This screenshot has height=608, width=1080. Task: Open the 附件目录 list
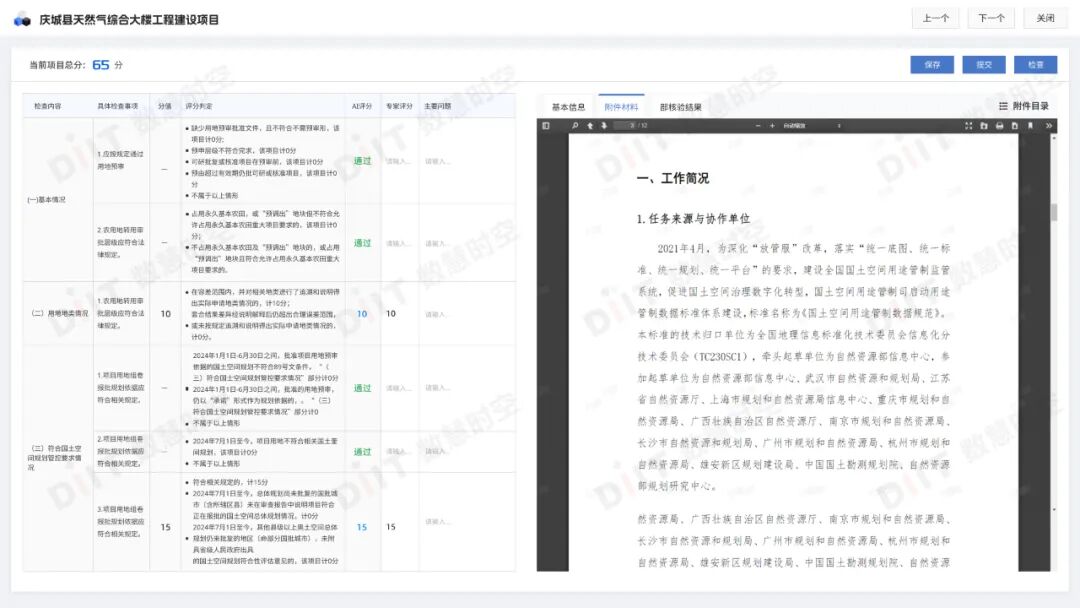click(1024, 106)
